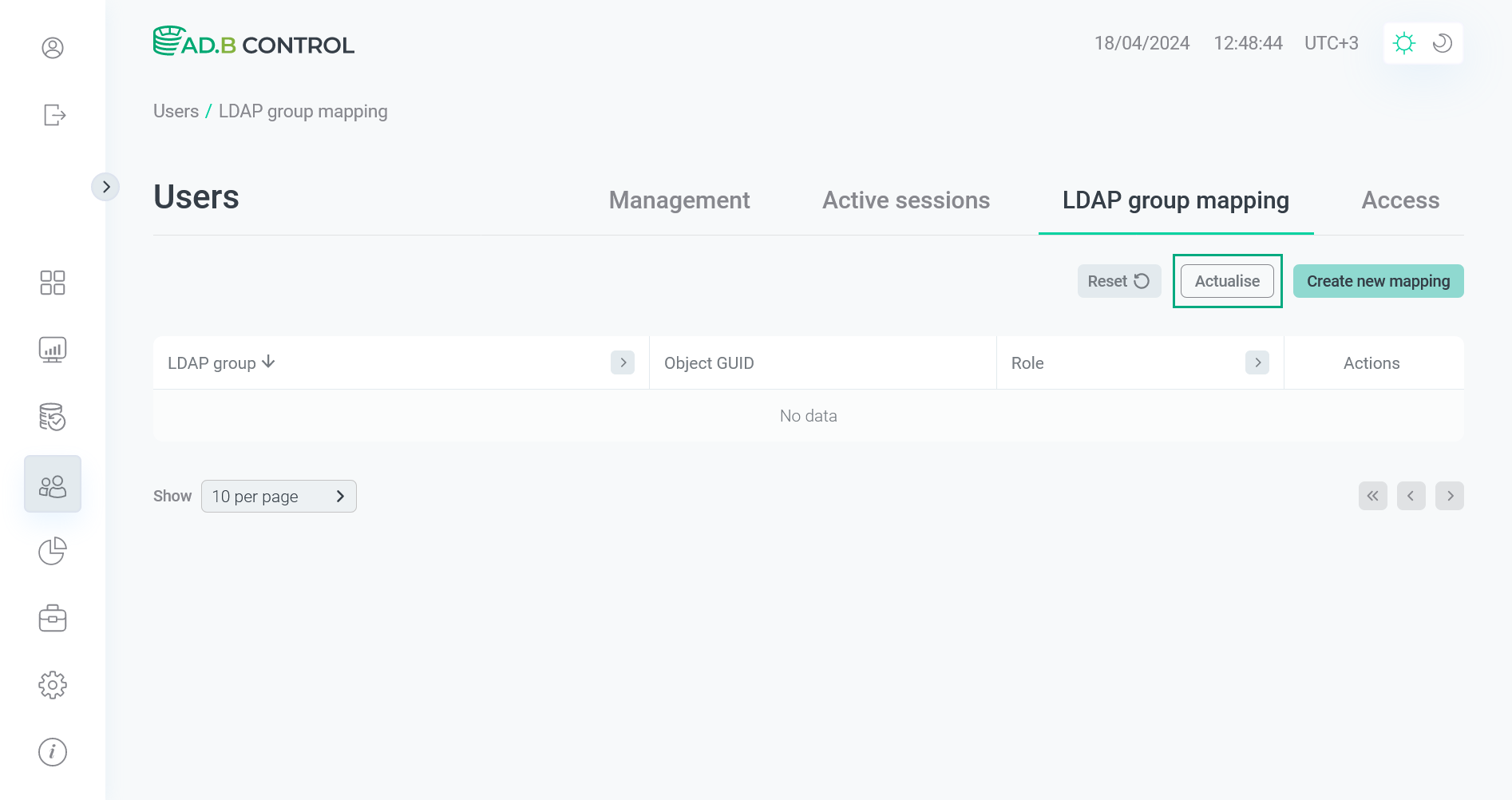Image resolution: width=1512 pixels, height=800 pixels.
Task: Expand the sidebar with the chevron
Action: pyautogui.click(x=106, y=186)
